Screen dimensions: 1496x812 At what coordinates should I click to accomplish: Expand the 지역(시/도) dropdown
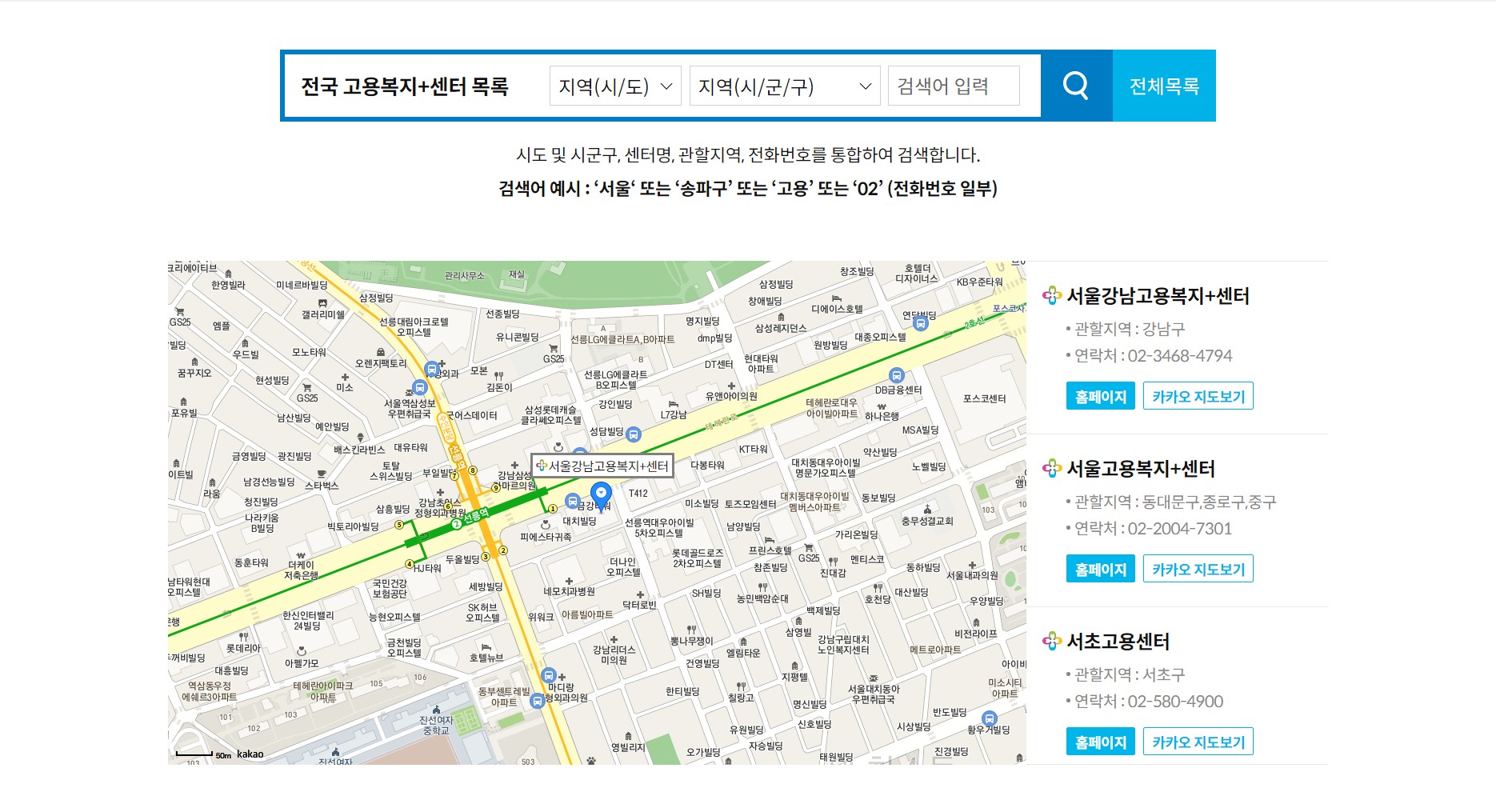(615, 86)
